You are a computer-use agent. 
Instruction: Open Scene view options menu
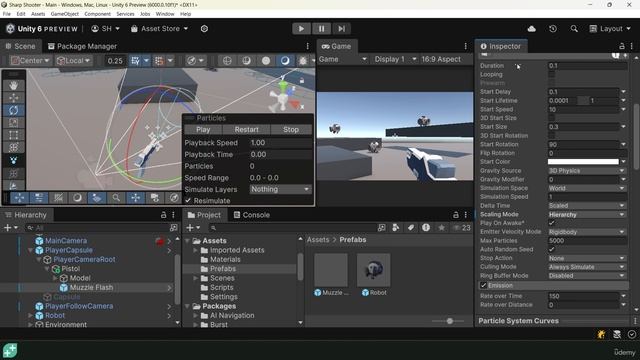307,46
